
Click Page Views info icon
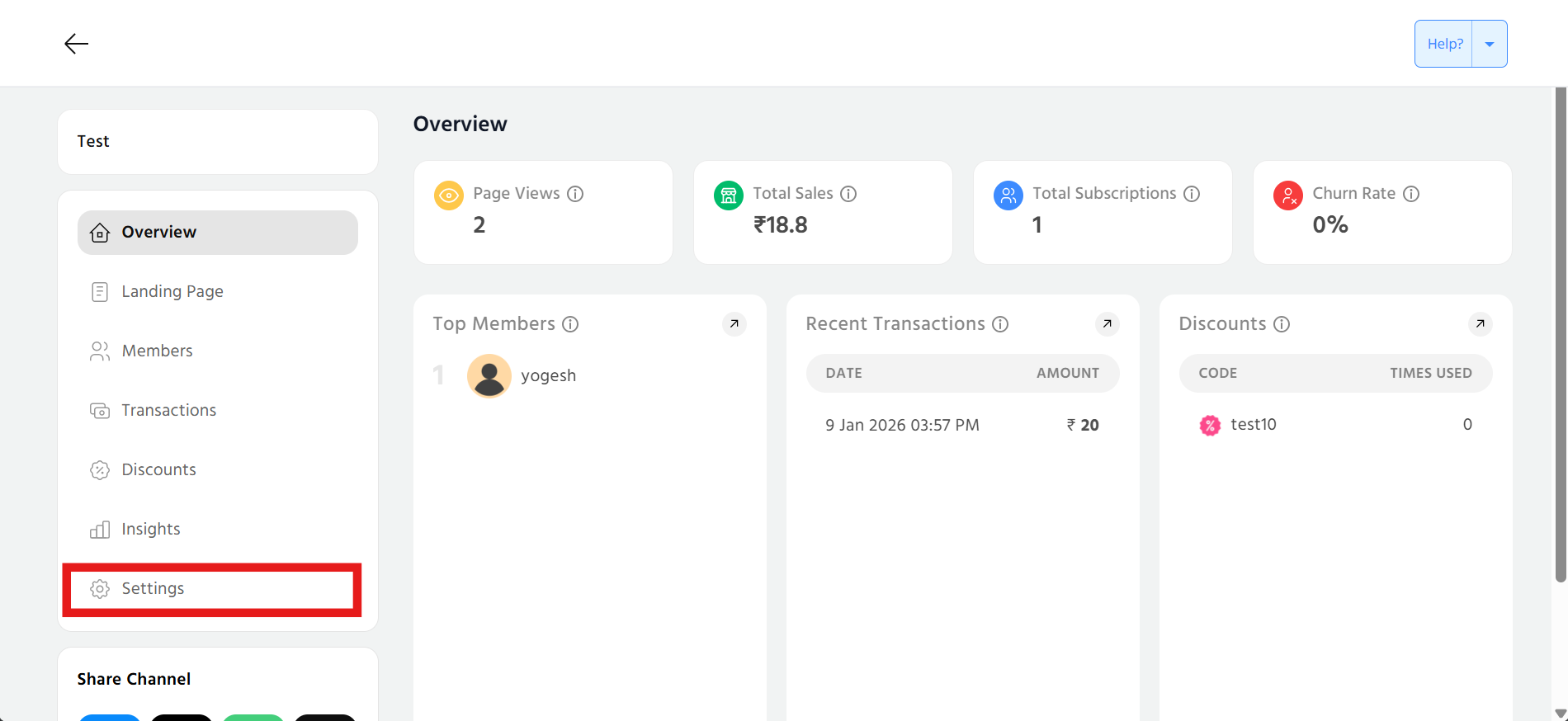pyautogui.click(x=575, y=194)
